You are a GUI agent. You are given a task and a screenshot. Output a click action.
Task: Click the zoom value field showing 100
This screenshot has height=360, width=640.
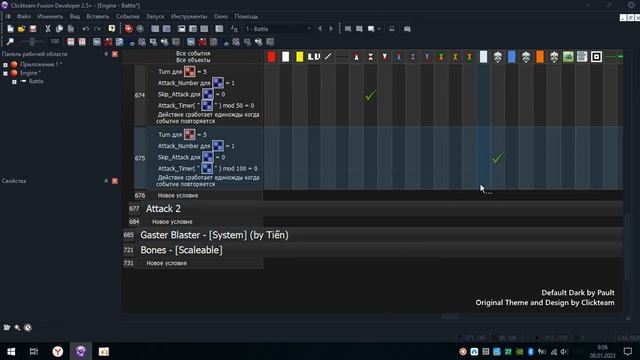[55, 42]
